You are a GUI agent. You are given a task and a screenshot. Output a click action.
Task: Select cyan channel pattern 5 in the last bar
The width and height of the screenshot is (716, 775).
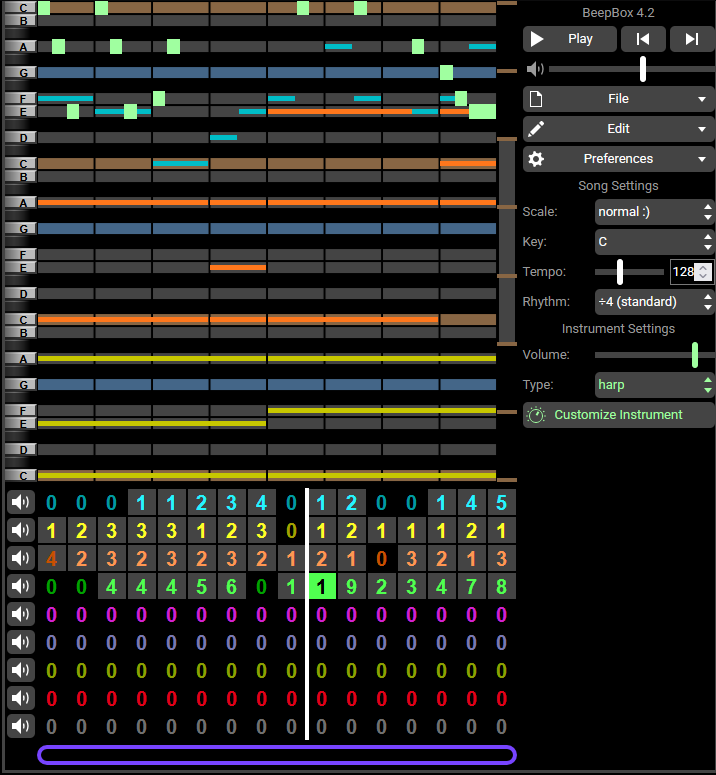502,503
